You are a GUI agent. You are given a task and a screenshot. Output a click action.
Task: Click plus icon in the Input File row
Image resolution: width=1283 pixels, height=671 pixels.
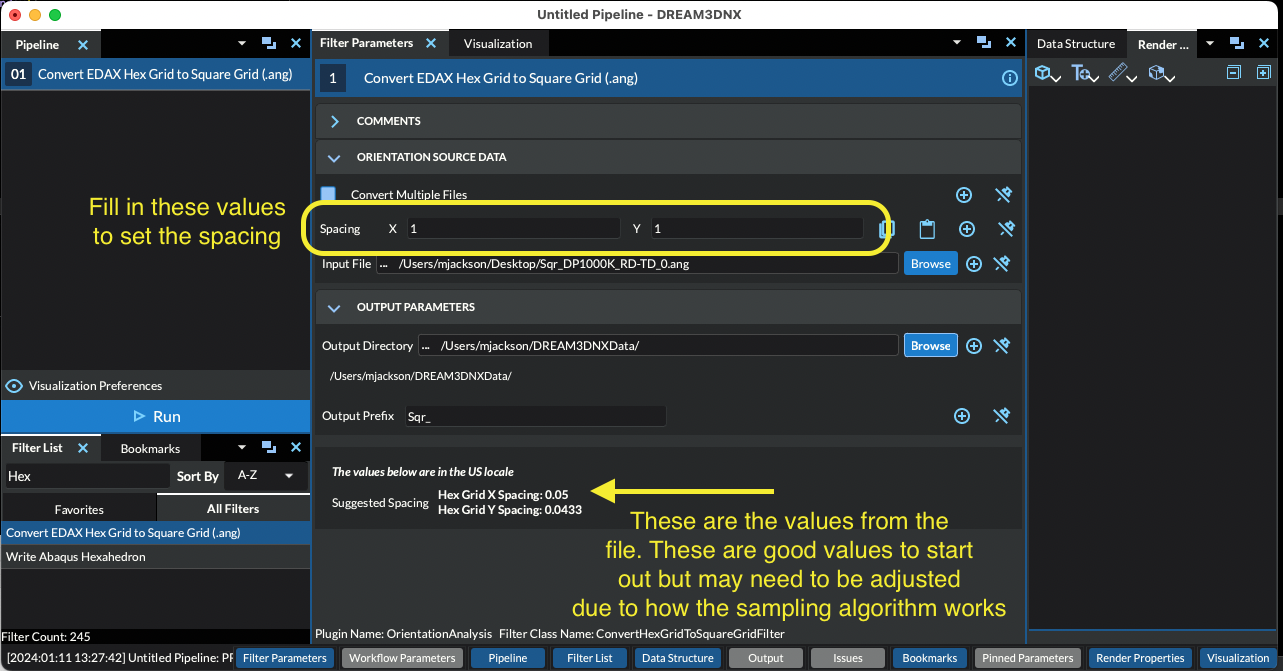point(974,264)
